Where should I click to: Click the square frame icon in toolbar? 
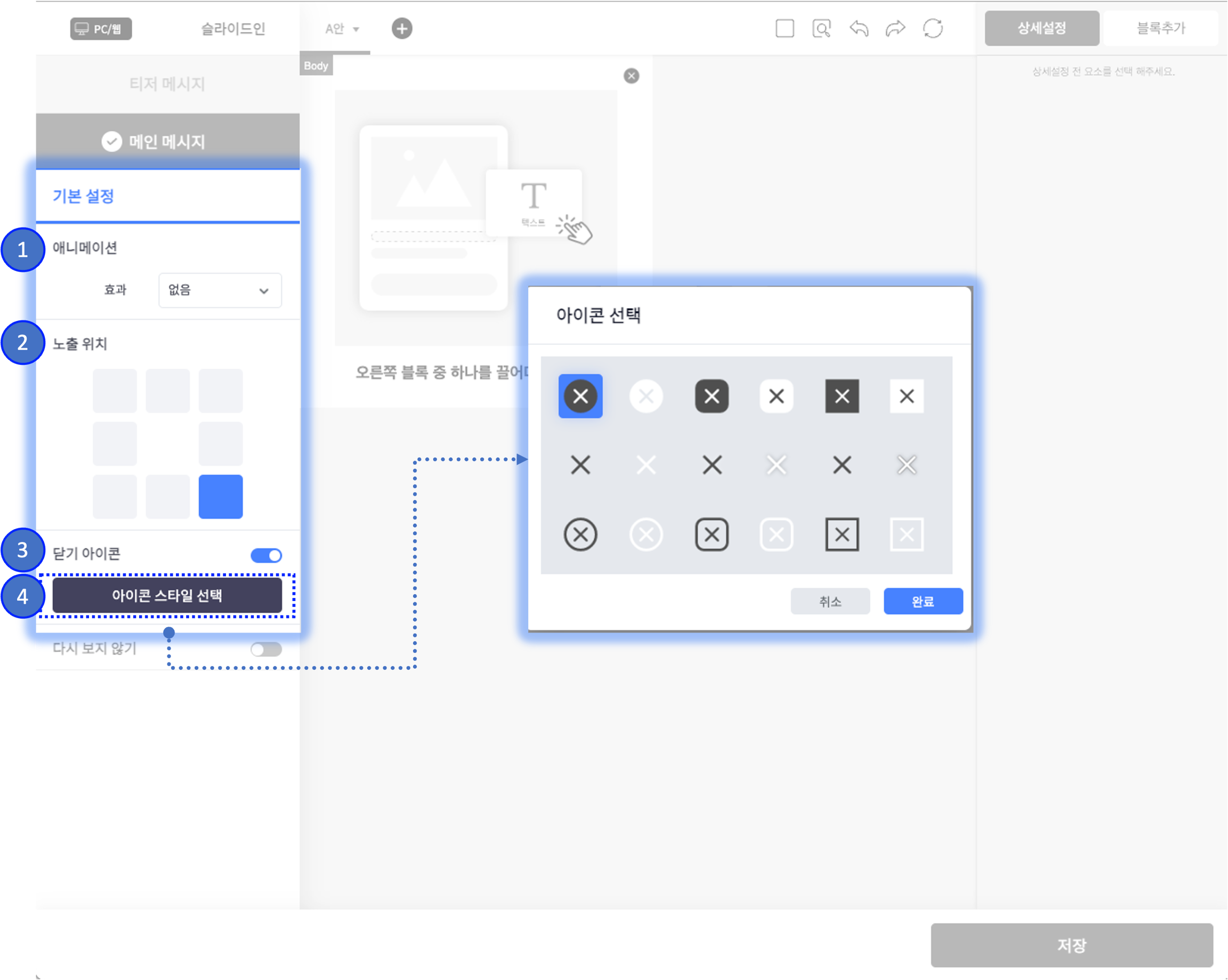785,28
